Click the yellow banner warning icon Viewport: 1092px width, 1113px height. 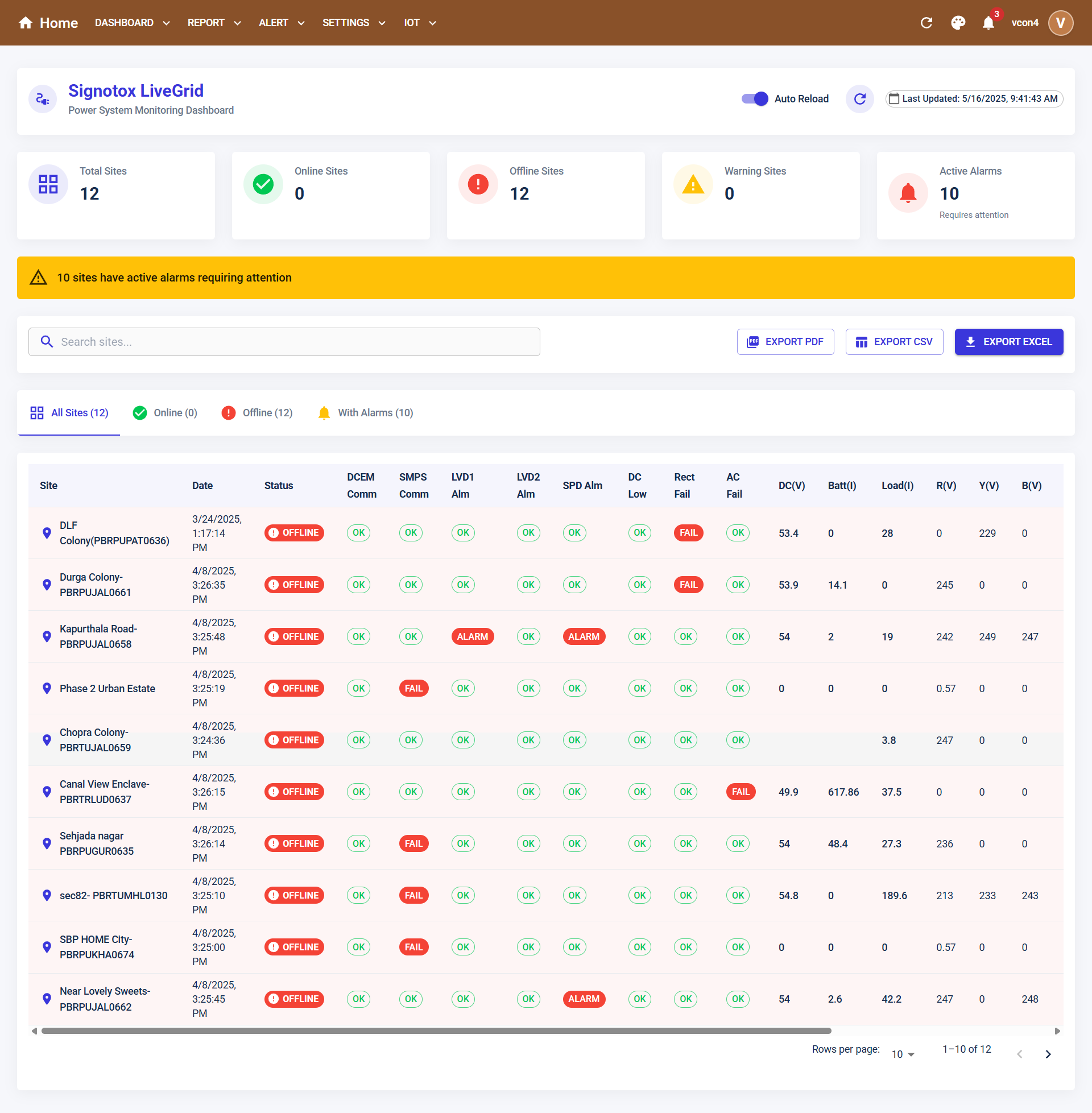(39, 278)
